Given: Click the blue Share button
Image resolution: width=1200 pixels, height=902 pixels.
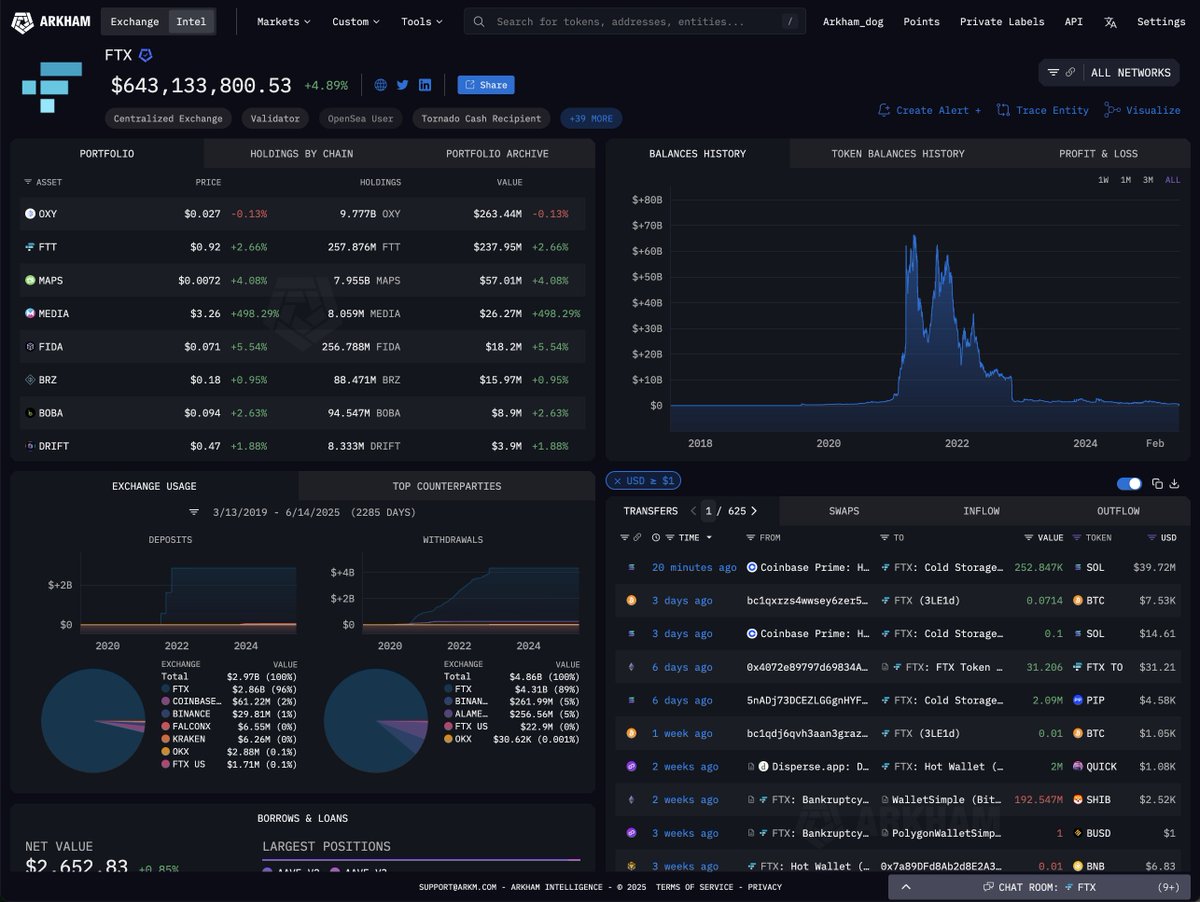Looking at the screenshot, I should point(486,85).
